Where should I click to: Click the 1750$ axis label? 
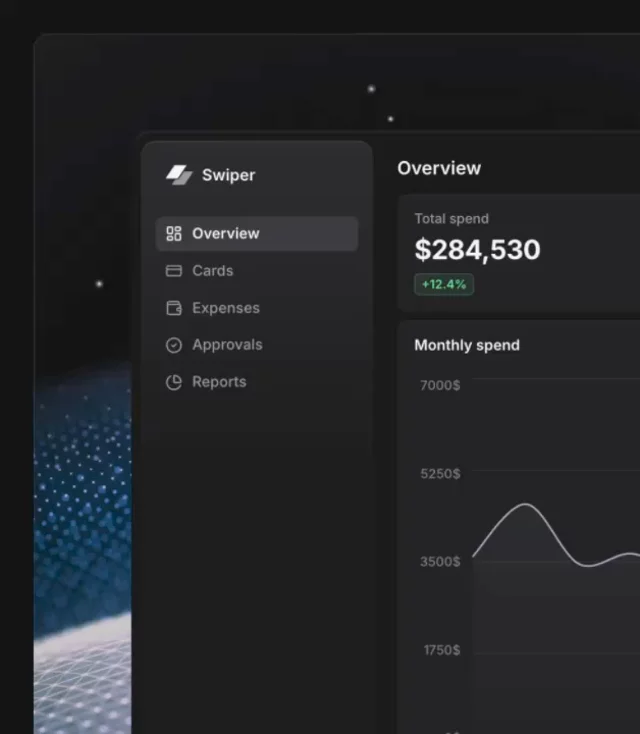[x=441, y=650]
